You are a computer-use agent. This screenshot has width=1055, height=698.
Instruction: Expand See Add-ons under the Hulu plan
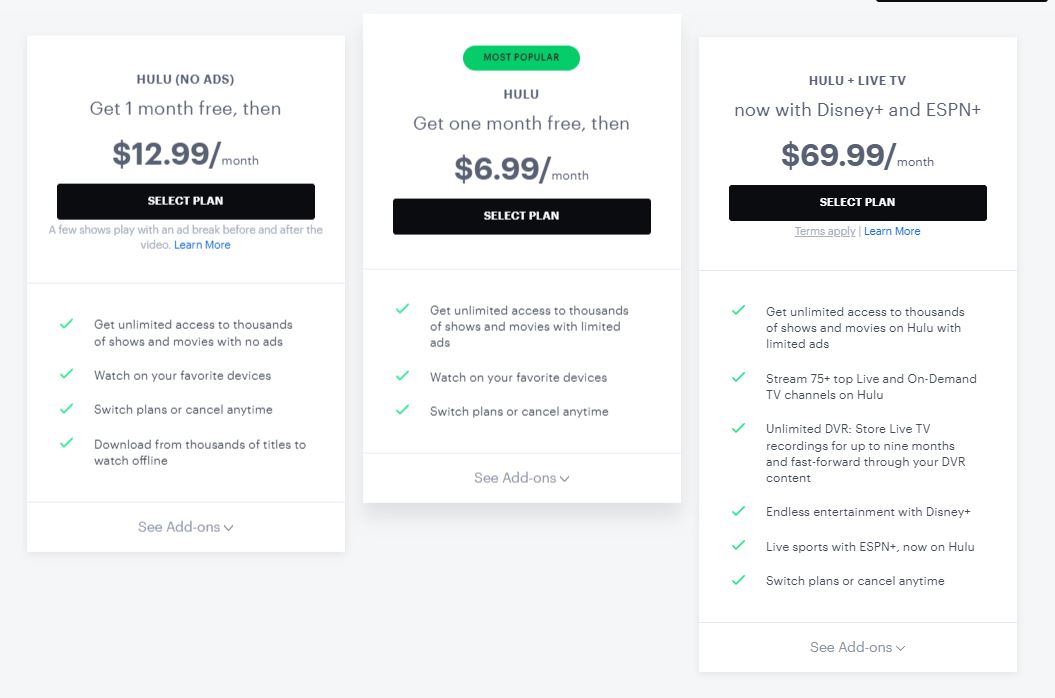[x=521, y=478]
